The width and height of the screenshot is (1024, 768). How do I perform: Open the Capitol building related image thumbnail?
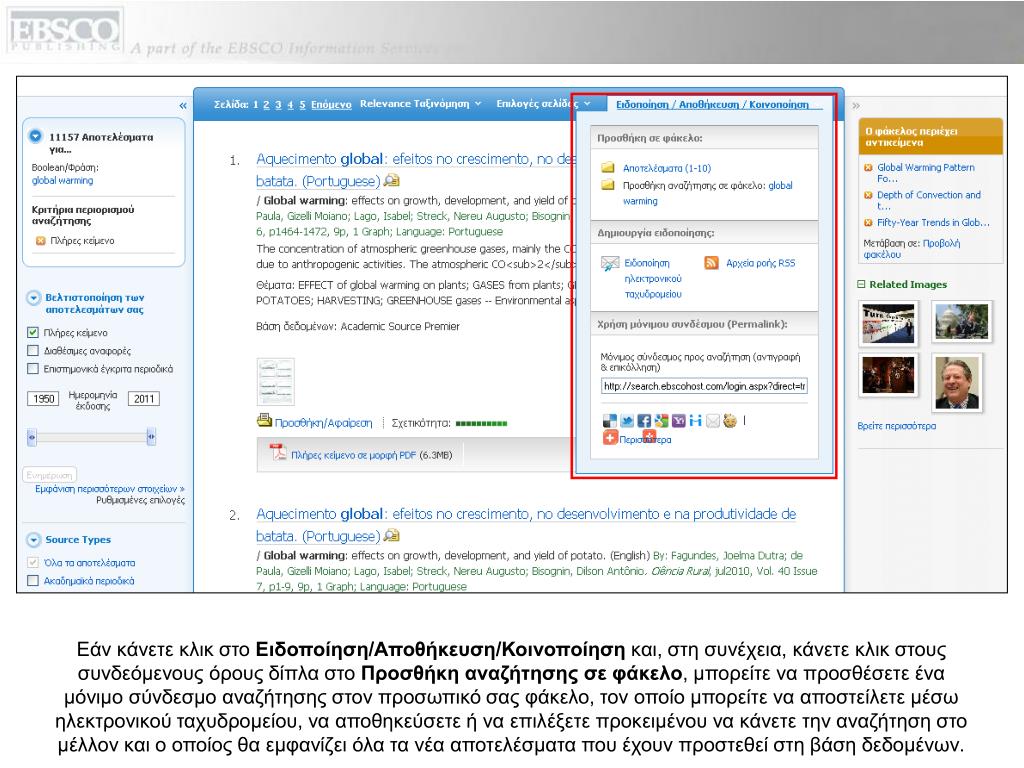pyautogui.click(x=961, y=321)
